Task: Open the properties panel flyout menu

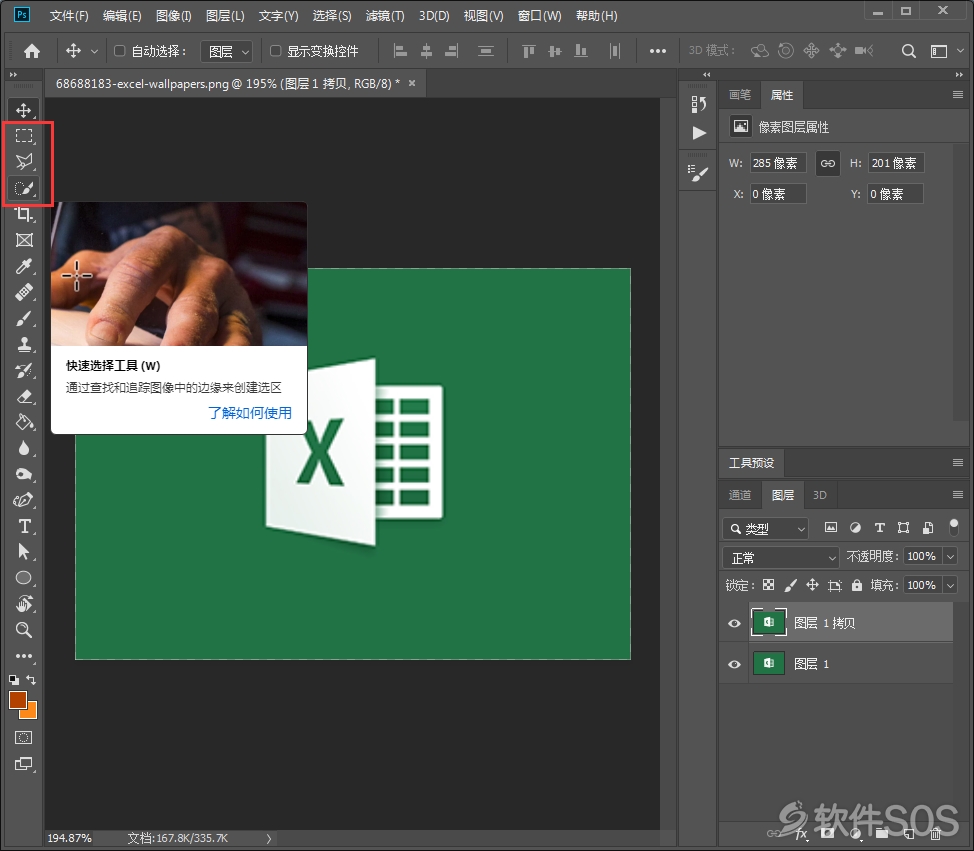Action: (x=958, y=94)
